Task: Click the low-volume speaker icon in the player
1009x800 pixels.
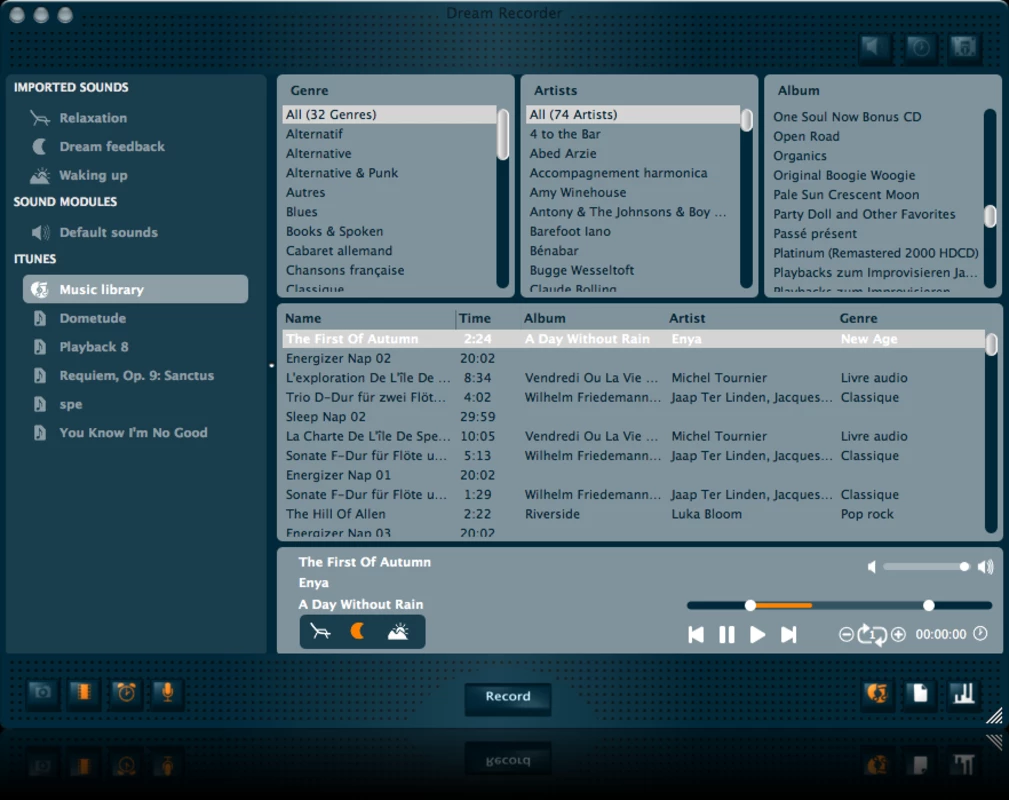Action: point(872,567)
